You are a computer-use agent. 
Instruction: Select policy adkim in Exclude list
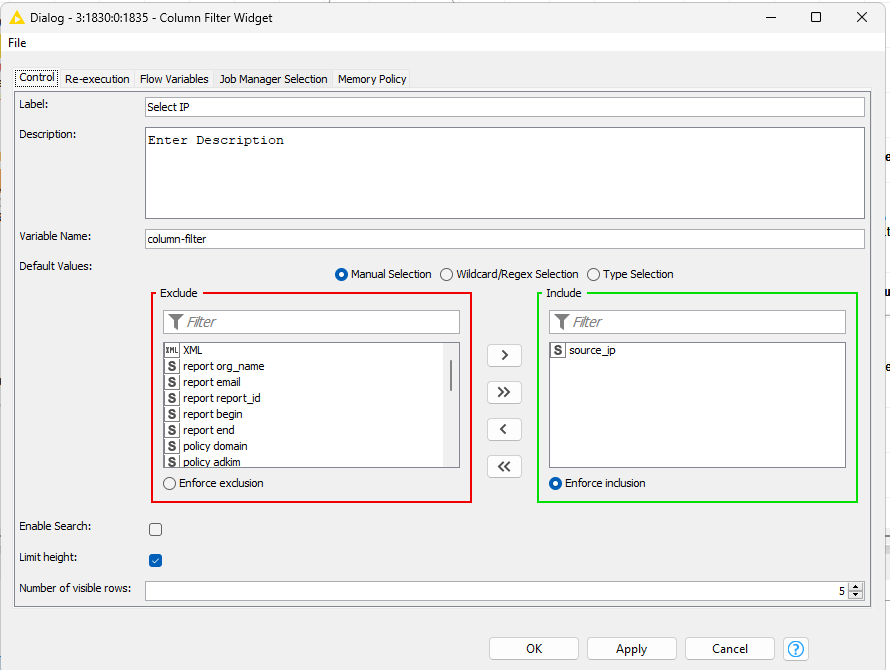pos(304,460)
